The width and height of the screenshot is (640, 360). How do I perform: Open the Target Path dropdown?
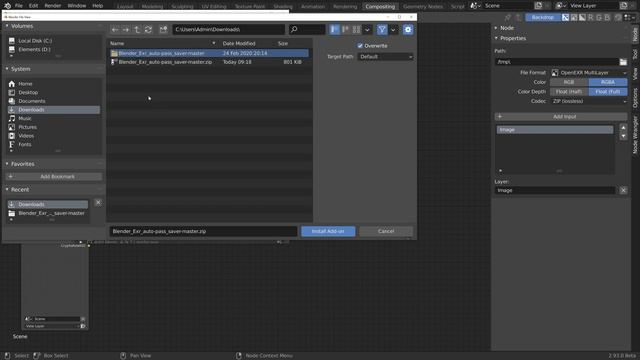(x=385, y=57)
